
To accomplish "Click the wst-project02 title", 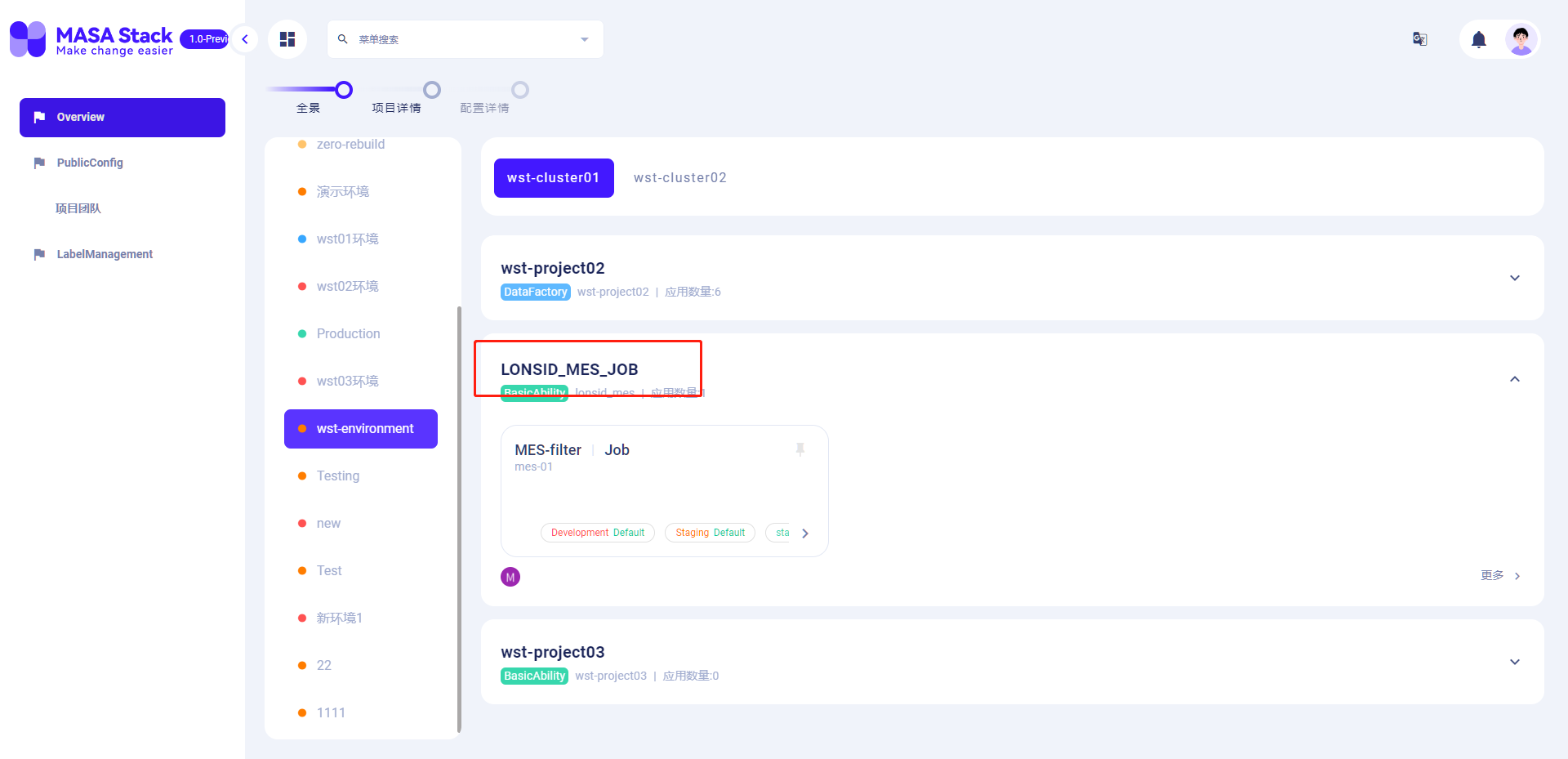I will [x=553, y=269].
